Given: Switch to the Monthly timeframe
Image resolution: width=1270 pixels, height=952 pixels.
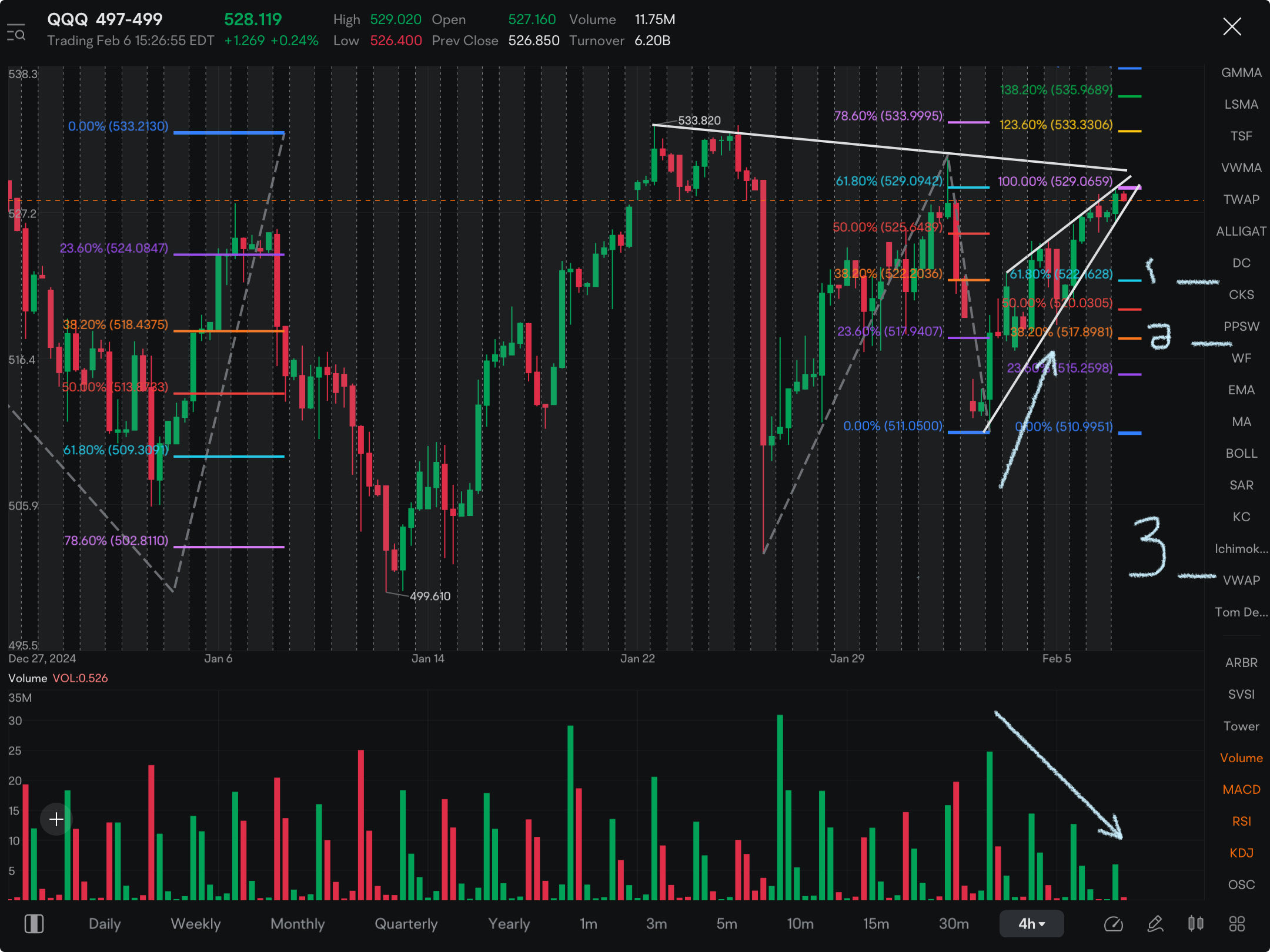Looking at the screenshot, I should point(298,924).
